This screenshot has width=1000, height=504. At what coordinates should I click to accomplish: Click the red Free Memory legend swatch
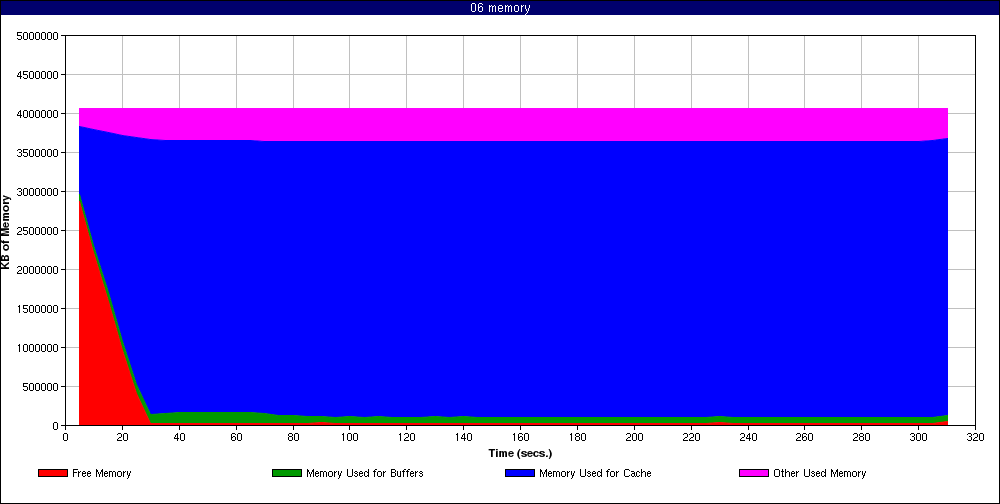point(53,473)
